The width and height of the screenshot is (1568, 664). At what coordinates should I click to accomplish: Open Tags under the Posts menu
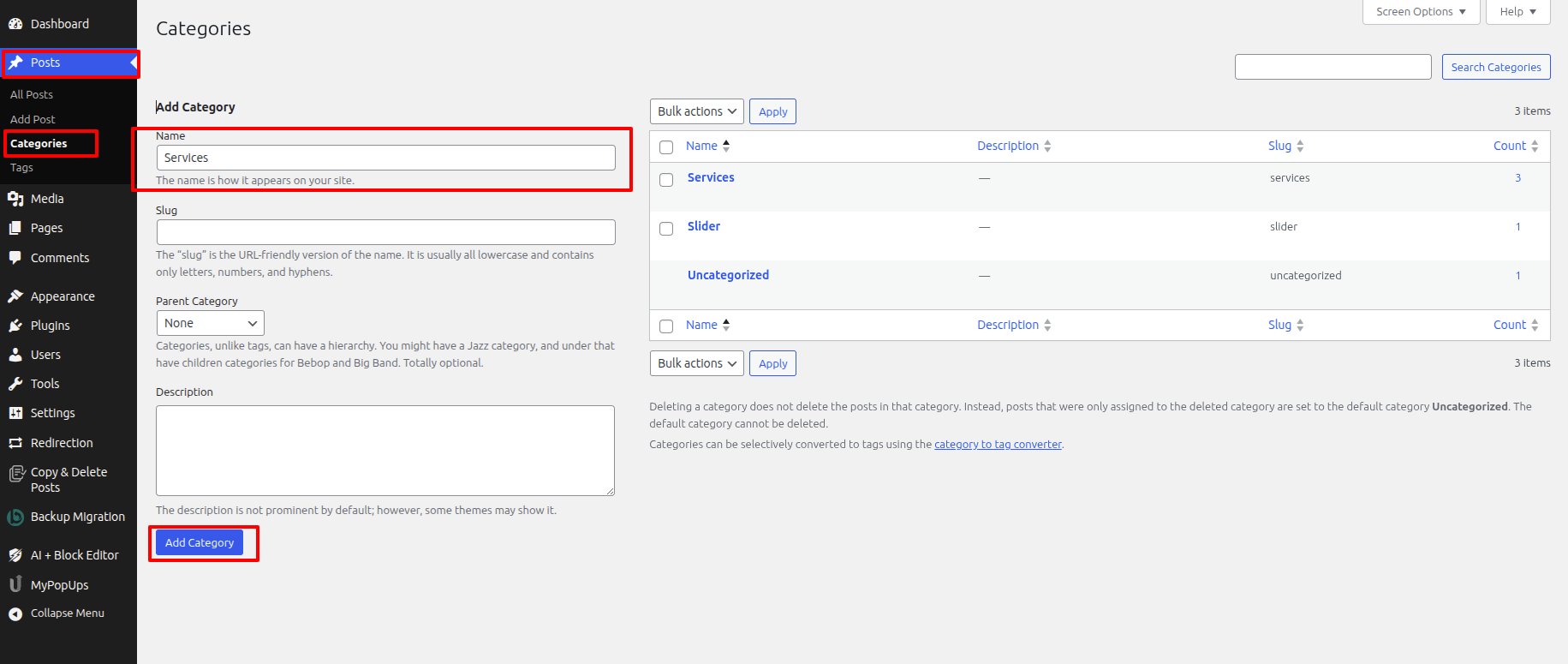click(21, 168)
